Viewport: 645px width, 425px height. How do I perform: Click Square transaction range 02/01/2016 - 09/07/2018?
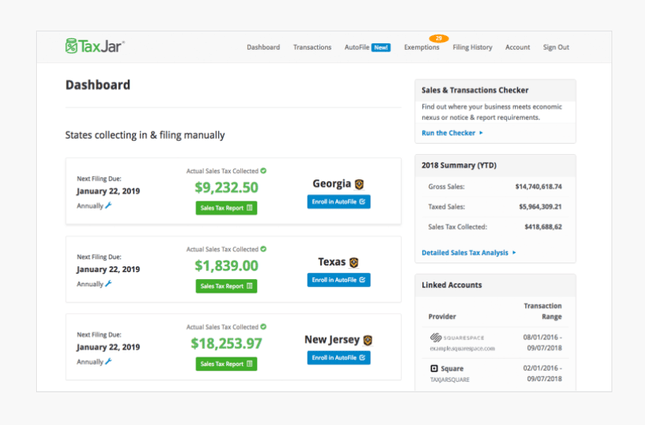coord(542,373)
